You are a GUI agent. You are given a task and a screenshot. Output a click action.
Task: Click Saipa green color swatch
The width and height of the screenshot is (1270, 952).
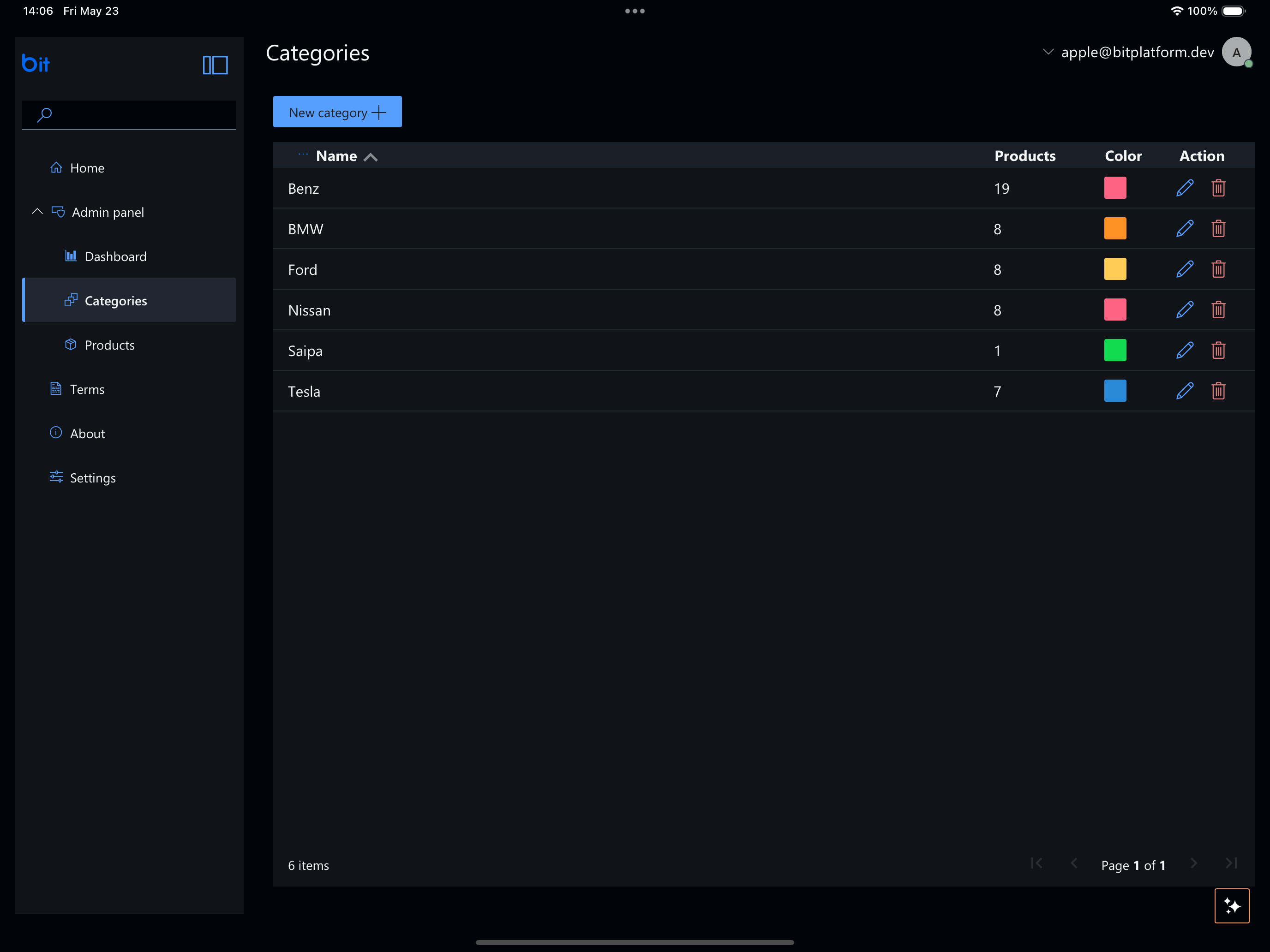1115,350
